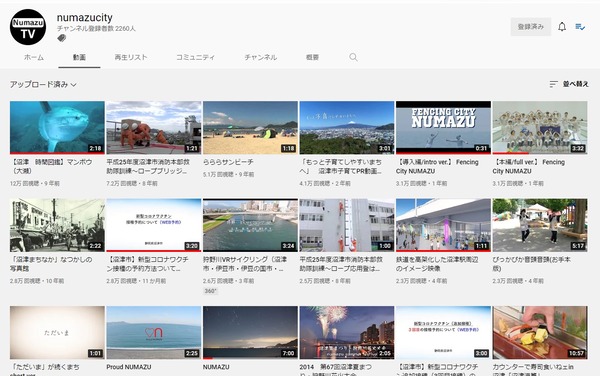The width and height of the screenshot is (600, 376).
Task: Open the 狩野川 VR cycling river thumbnail
Action: (x=250, y=225)
